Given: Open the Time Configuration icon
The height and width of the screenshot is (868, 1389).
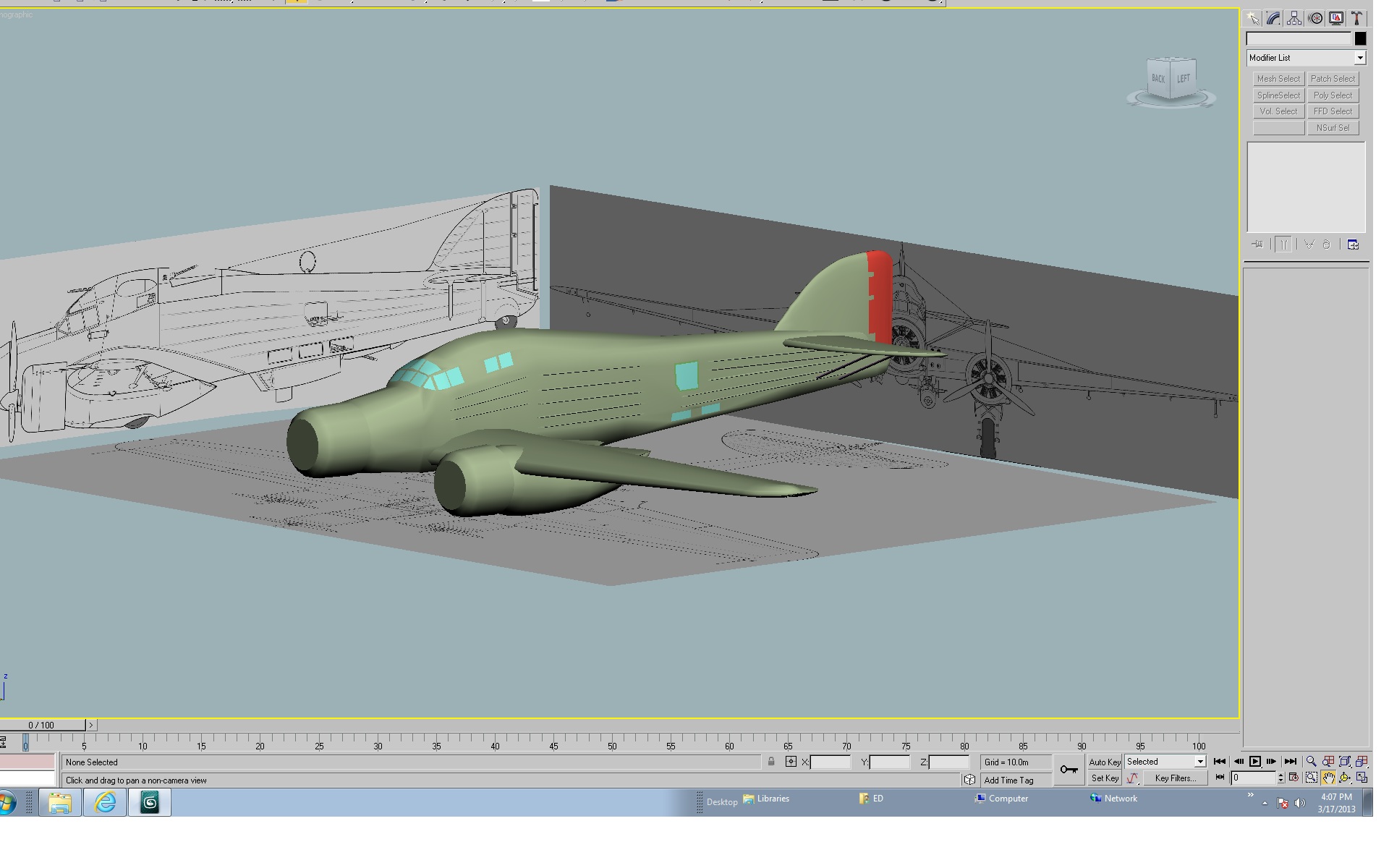Looking at the screenshot, I should pyautogui.click(x=1294, y=778).
